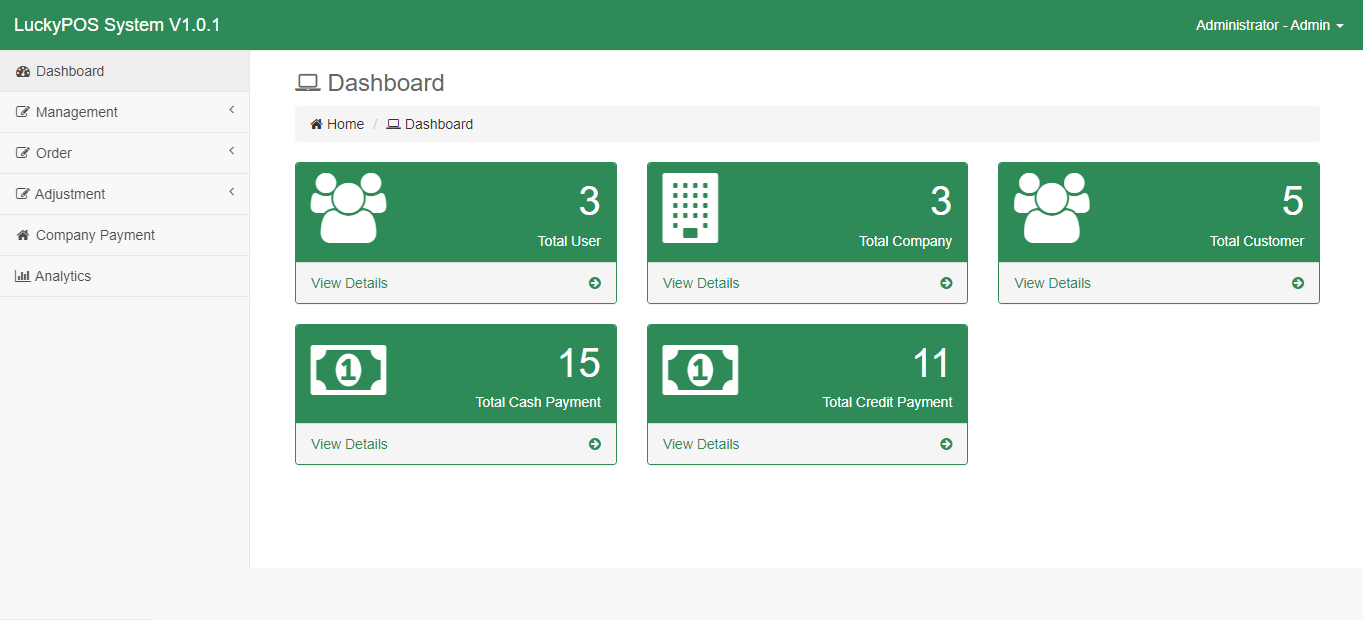
Task: Click the laptop icon in breadcrumb
Action: click(393, 124)
